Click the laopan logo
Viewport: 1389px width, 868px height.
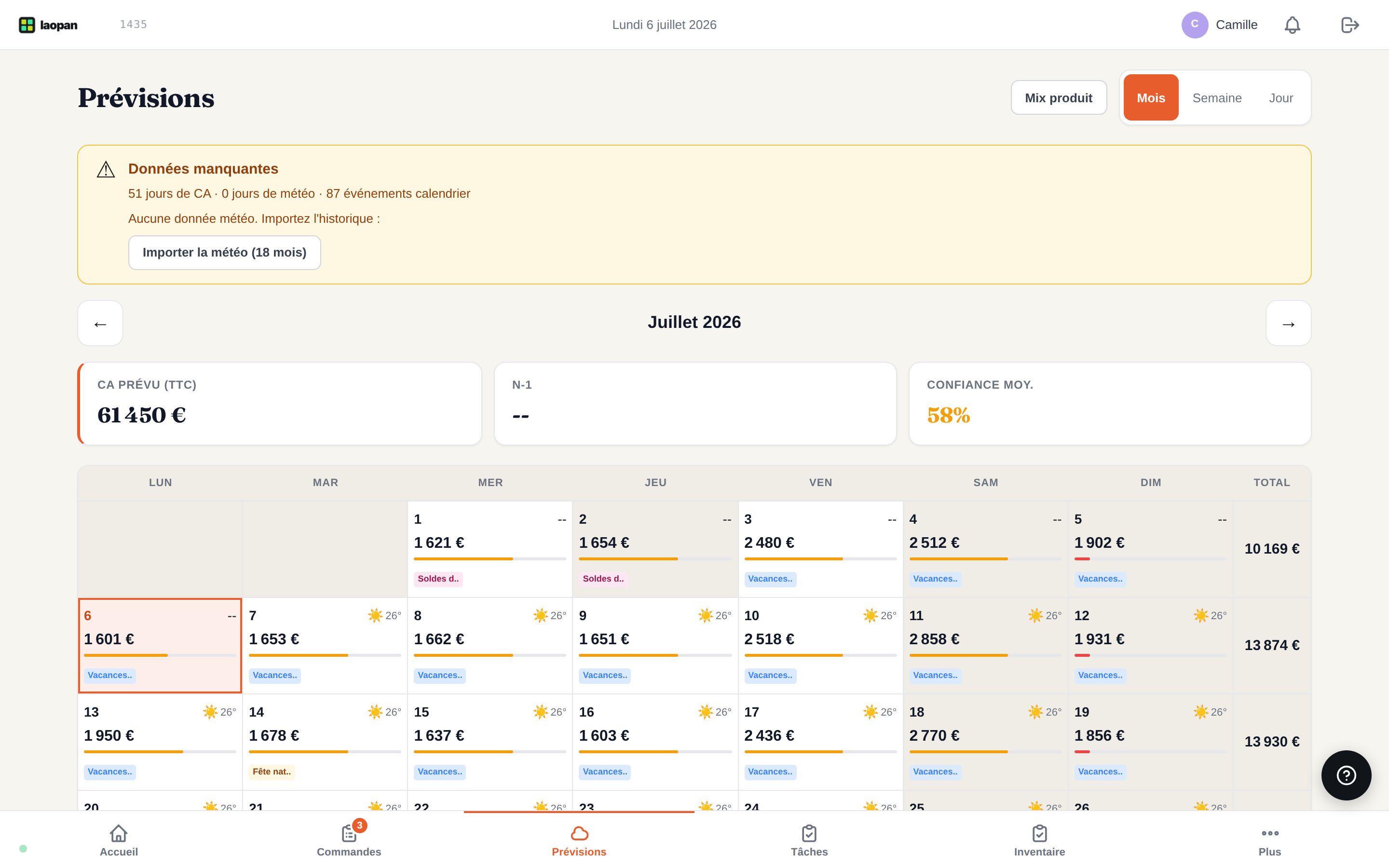(48, 25)
